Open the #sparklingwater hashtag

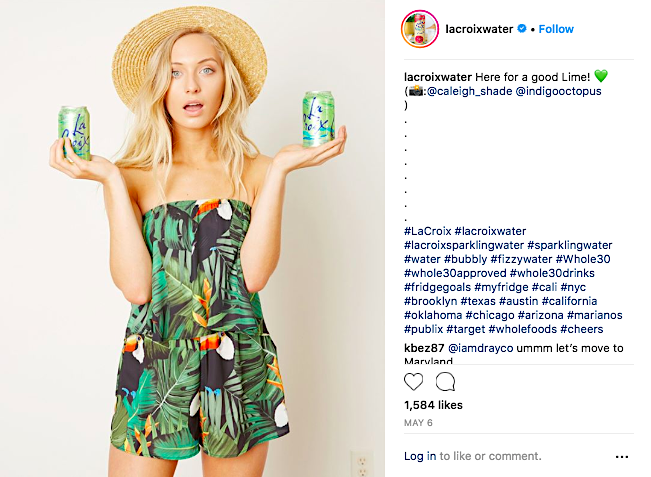point(567,245)
